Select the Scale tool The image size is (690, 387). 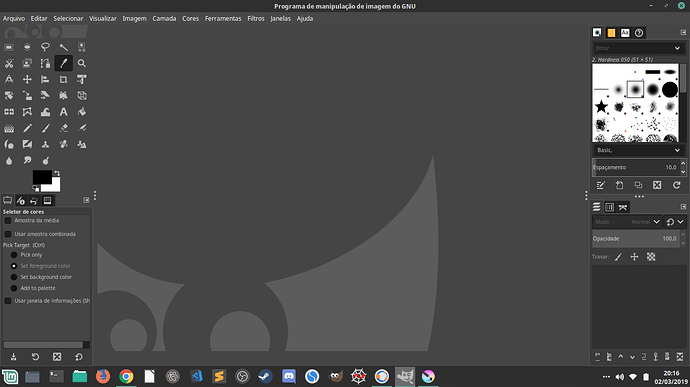(x=27, y=96)
